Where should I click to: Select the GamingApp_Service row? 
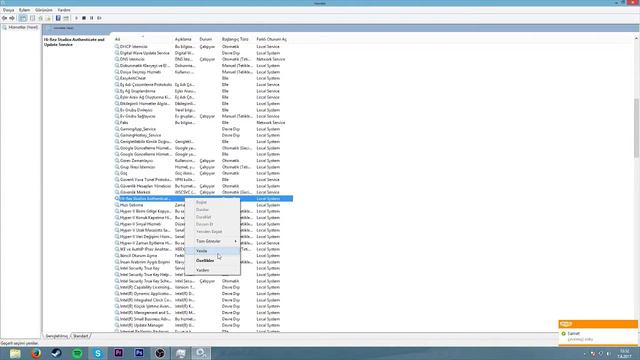[x=203, y=129]
